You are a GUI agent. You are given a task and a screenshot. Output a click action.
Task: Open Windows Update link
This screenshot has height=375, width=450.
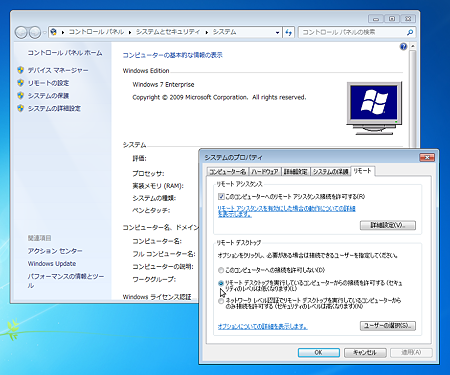[x=52, y=263]
